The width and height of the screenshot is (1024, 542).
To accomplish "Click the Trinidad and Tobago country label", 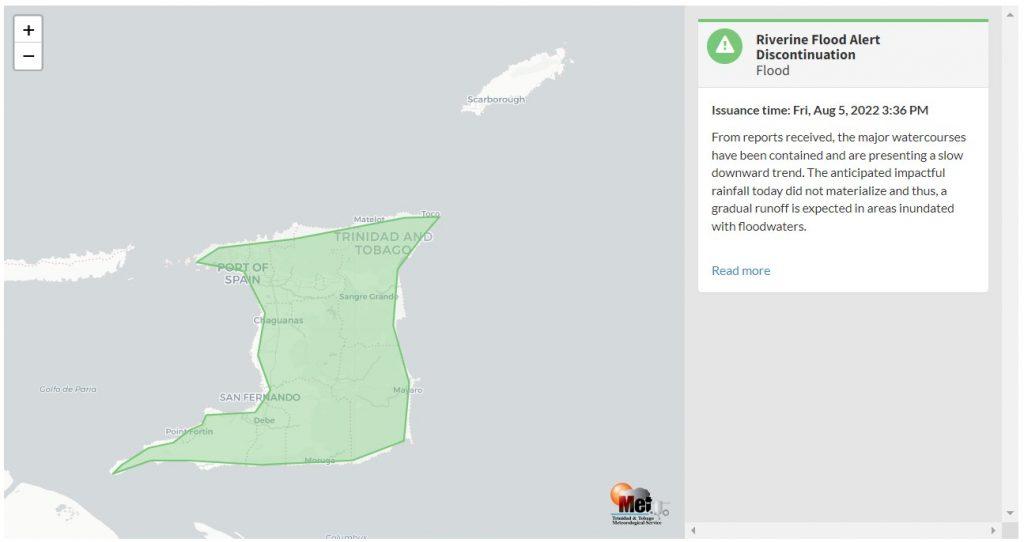I will [x=383, y=243].
